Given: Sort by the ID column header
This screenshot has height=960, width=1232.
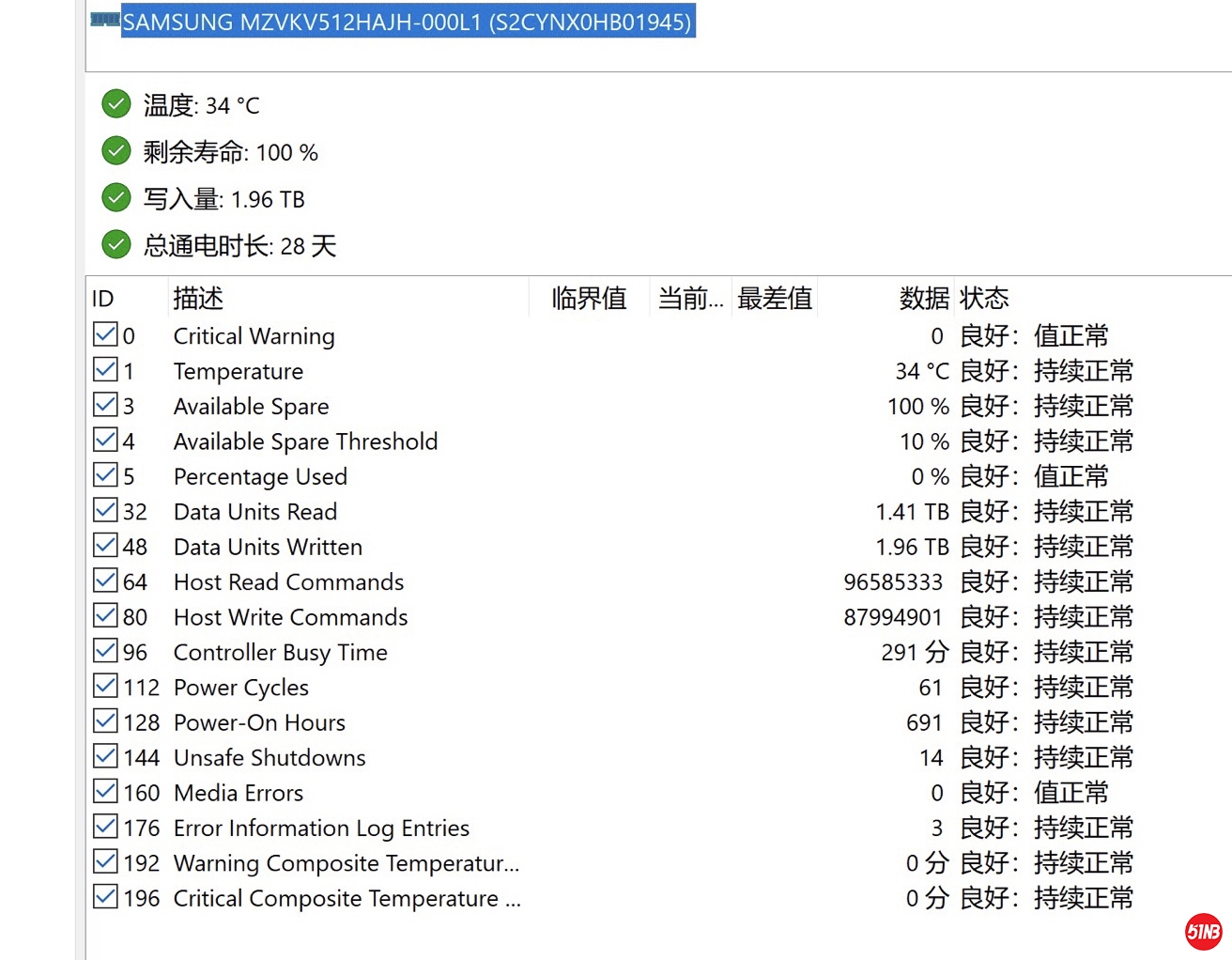Looking at the screenshot, I should tap(103, 299).
